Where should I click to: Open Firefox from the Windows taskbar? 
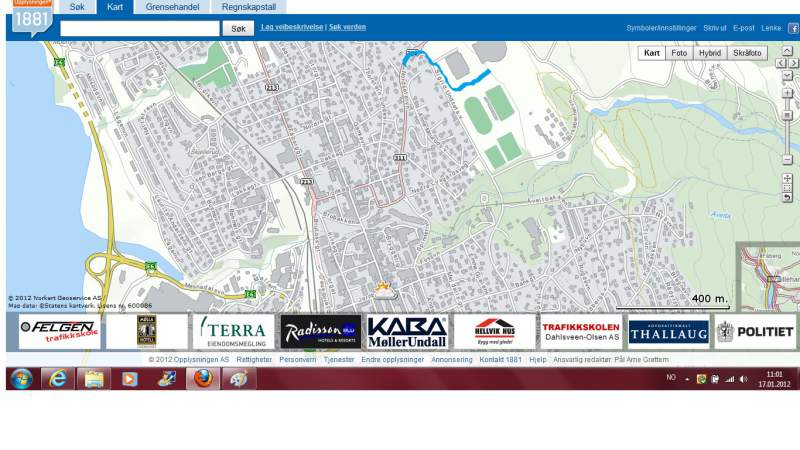tap(201, 379)
